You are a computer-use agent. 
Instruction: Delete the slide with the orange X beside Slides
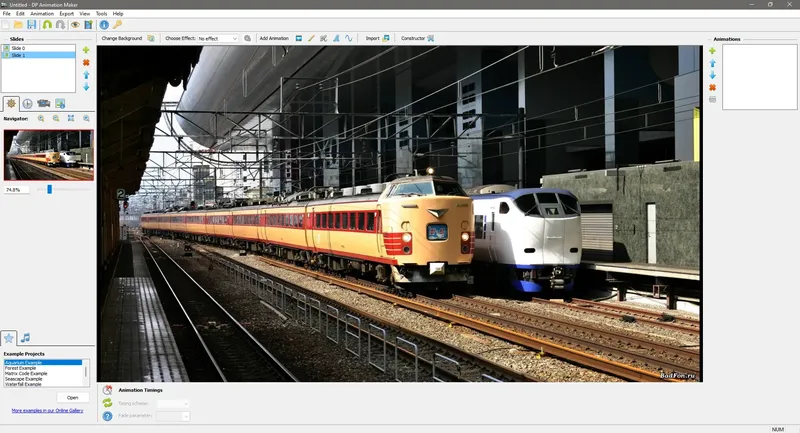pos(86,62)
